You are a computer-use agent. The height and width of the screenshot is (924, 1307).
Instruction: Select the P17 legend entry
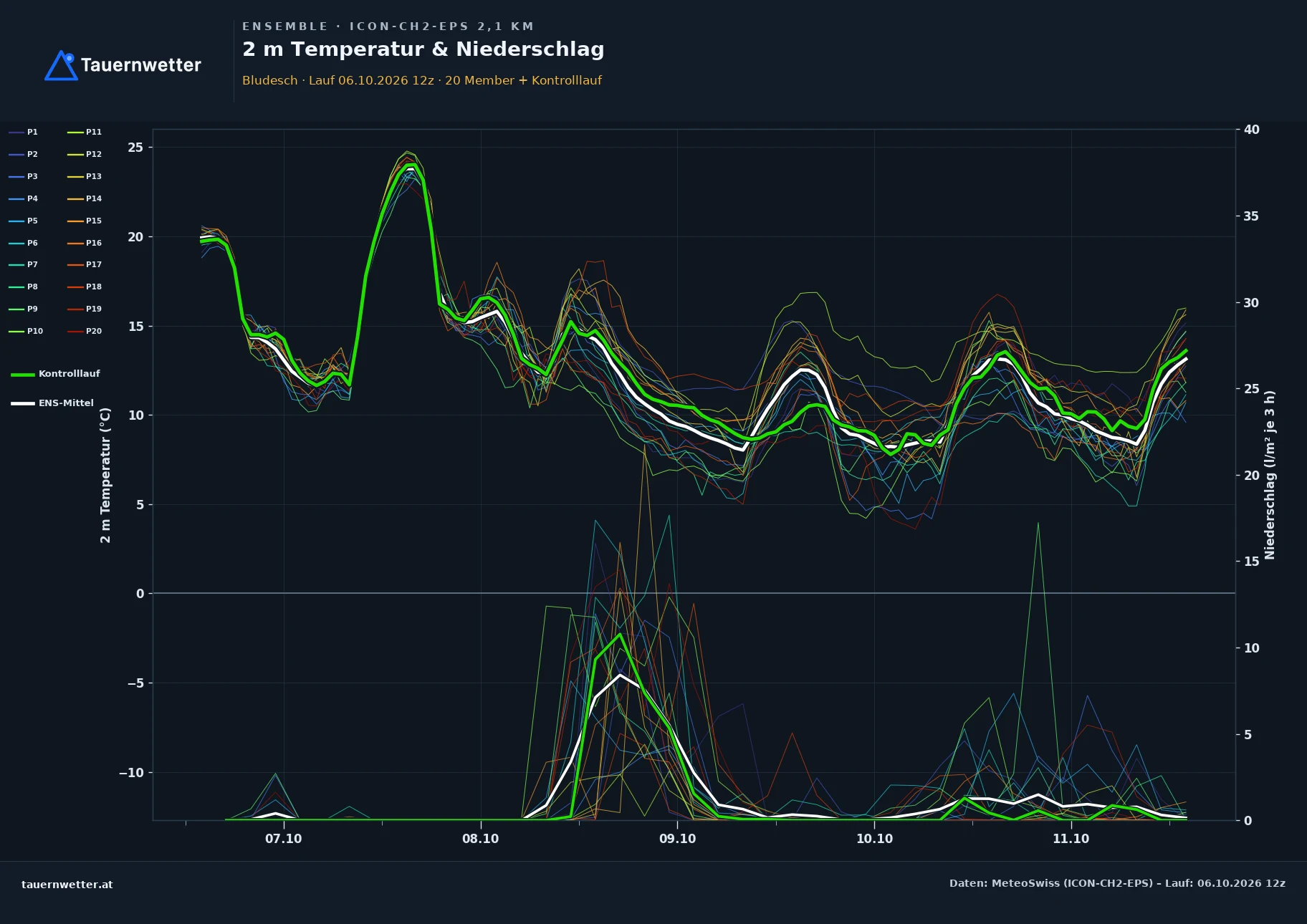(x=85, y=264)
